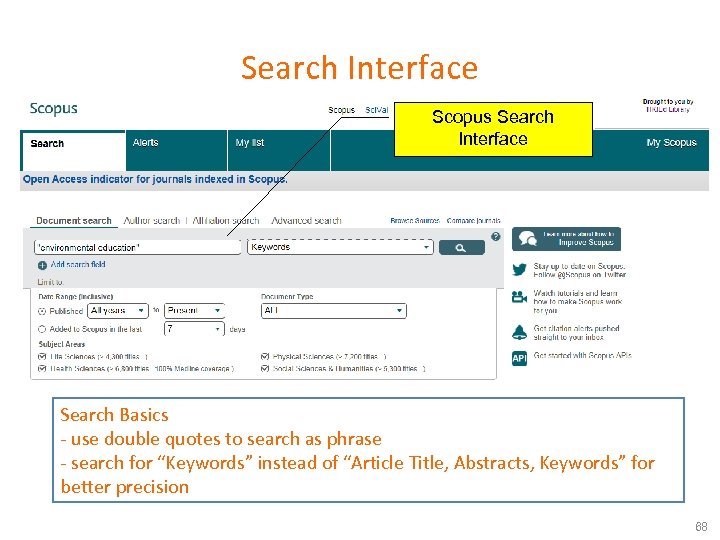Open the Keywords search field dropdown
This screenshot has width=720, height=540.
[340, 247]
